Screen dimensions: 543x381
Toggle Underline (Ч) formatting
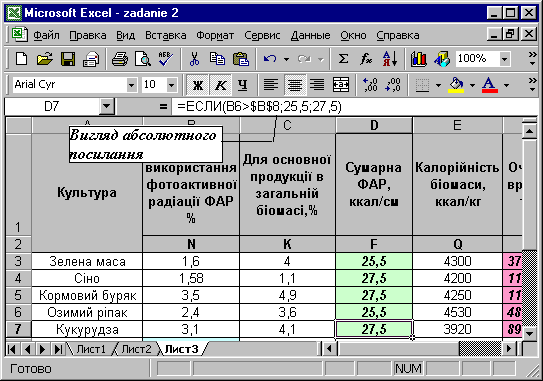coord(243,85)
